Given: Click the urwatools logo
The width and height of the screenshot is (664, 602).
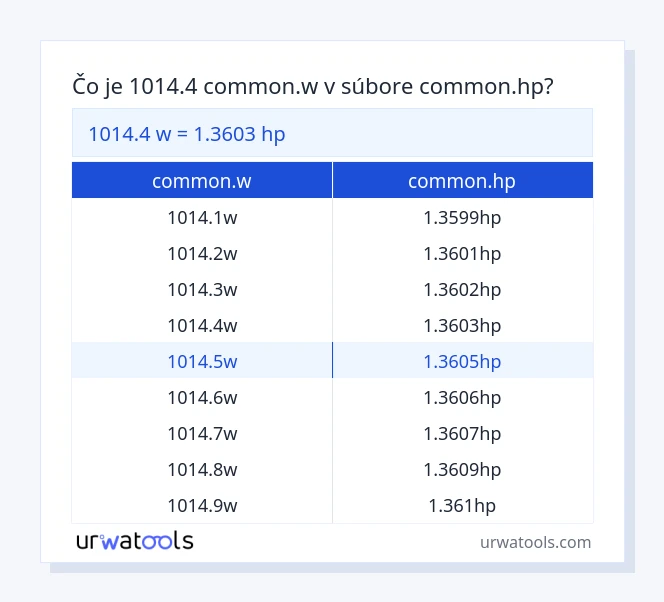Looking at the screenshot, I should tap(135, 541).
